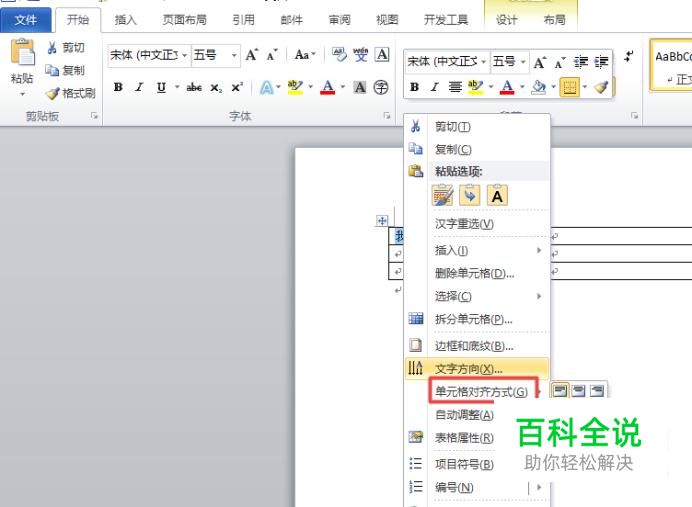Open the Enclosed Characters (circled 字) tool
692x507 pixels.
pyautogui.click(x=381, y=87)
